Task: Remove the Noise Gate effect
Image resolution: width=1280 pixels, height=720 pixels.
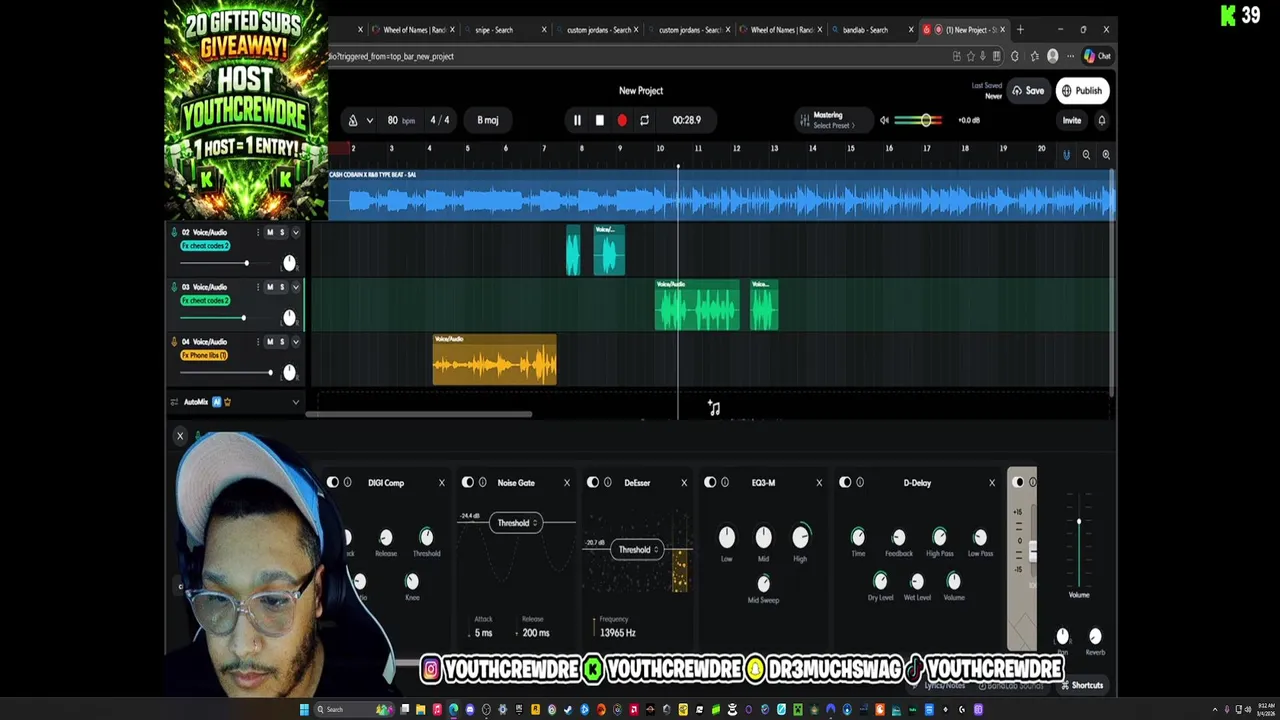Action: [x=566, y=483]
